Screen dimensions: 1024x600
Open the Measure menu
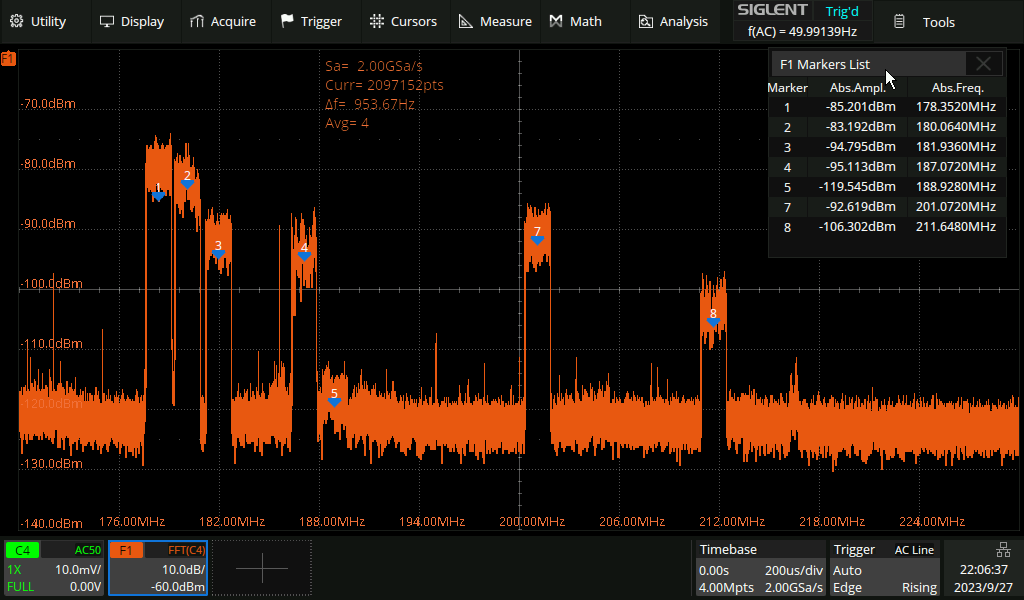click(x=495, y=21)
